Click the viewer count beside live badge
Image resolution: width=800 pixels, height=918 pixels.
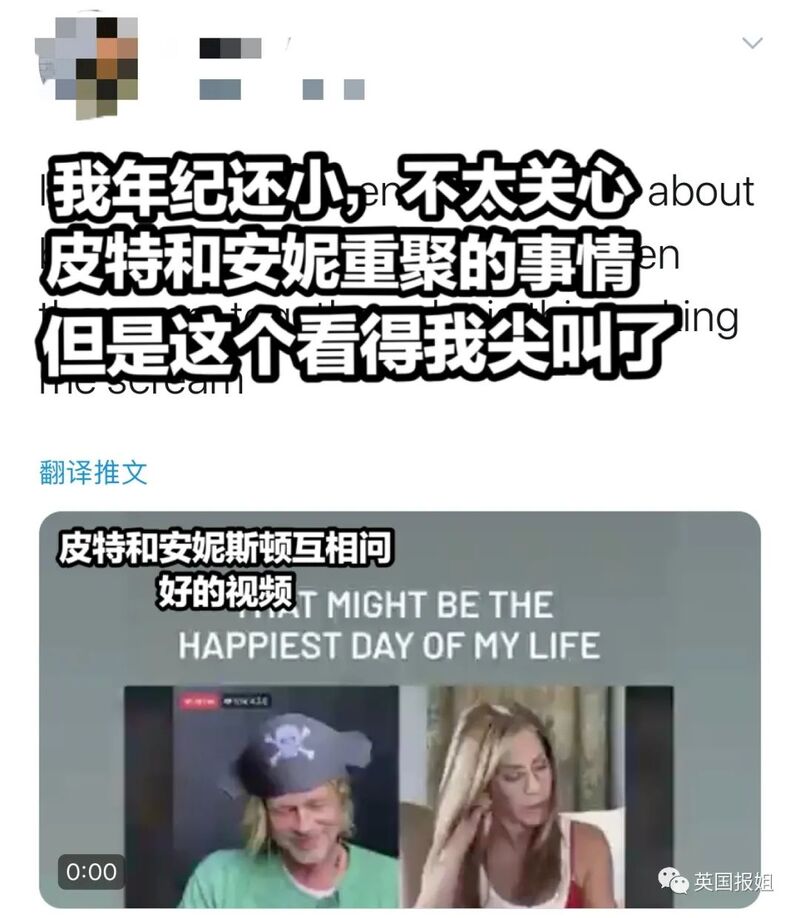tap(245, 701)
